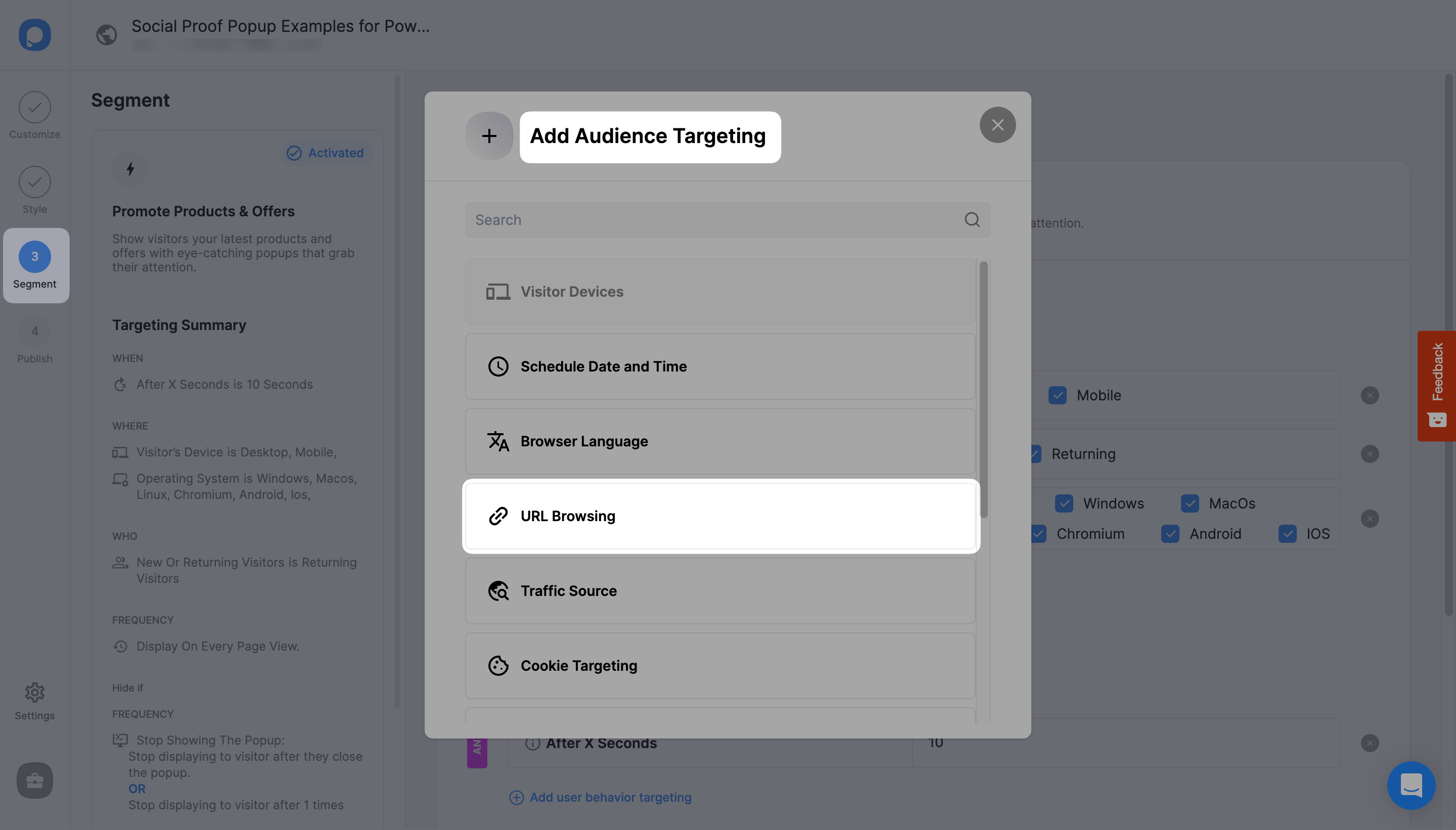Screen dimensions: 1456x830
Task: Click the link icon for URL Browsing
Action: coord(498,516)
